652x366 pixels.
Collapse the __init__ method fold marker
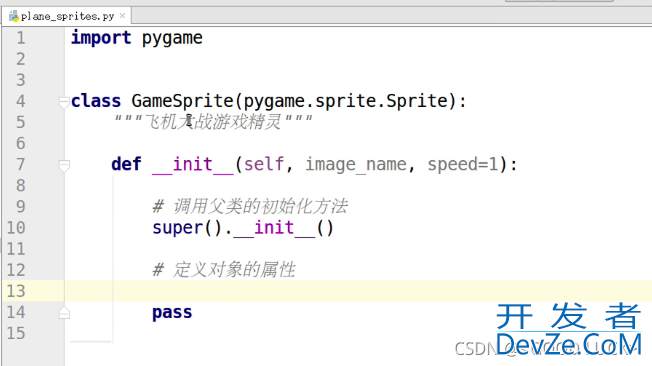click(x=64, y=166)
